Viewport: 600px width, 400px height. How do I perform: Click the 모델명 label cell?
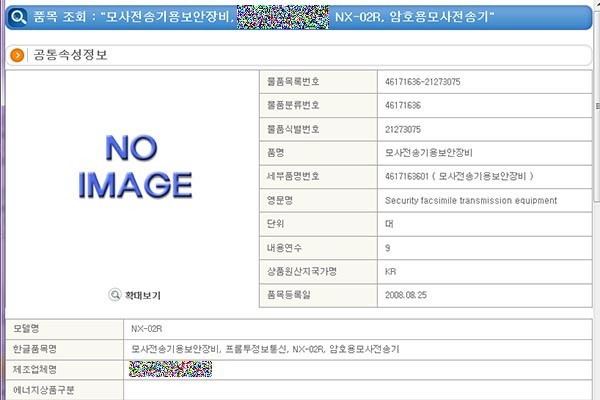click(65, 329)
